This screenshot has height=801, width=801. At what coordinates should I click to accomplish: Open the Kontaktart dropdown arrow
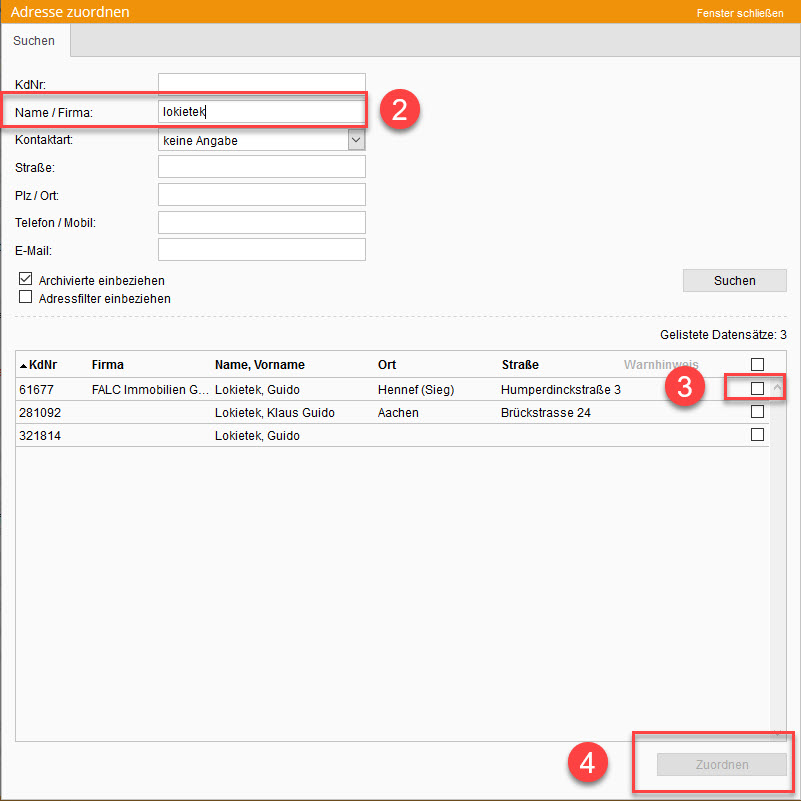coord(356,141)
